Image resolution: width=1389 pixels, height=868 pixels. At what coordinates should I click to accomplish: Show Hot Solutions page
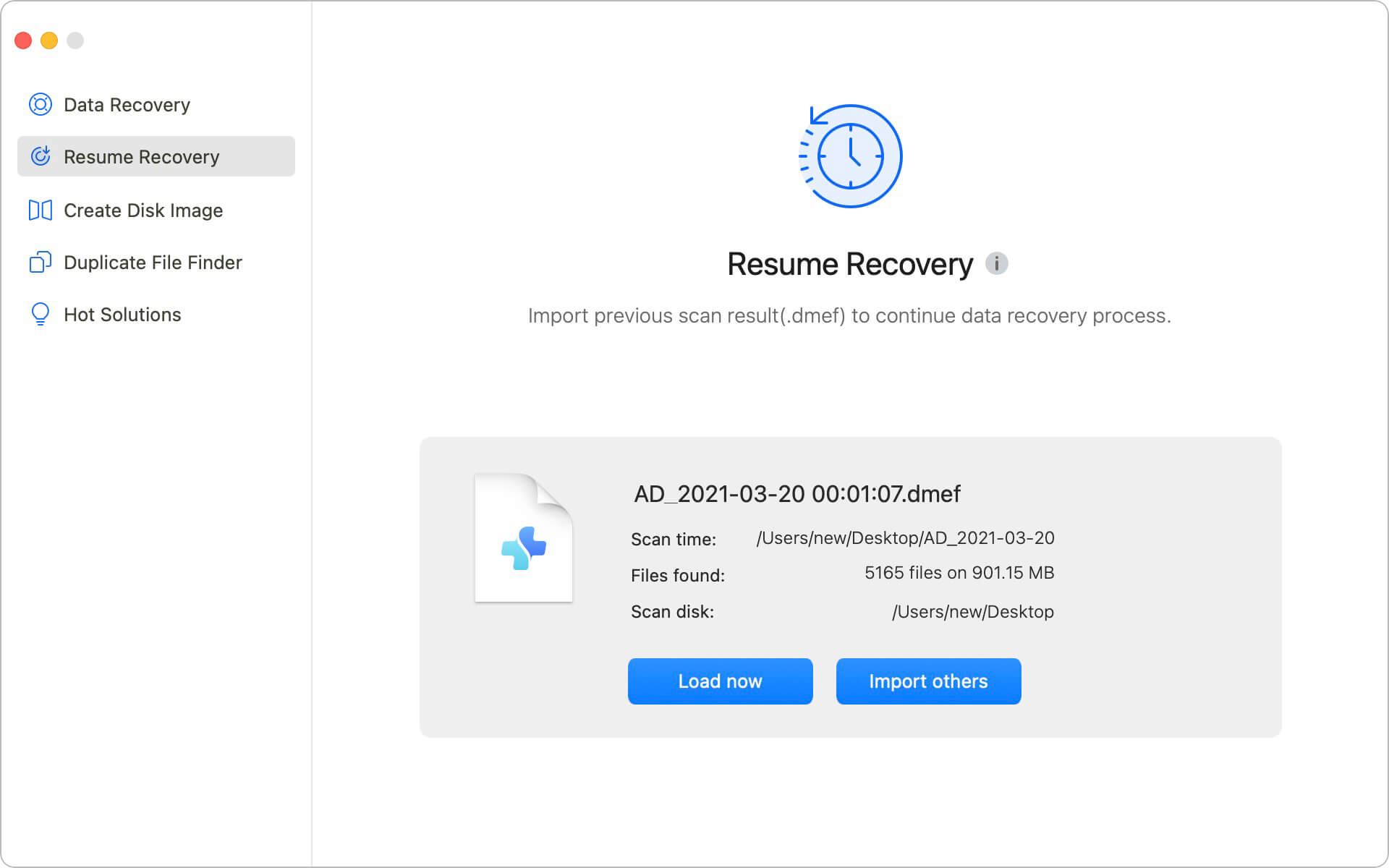(156, 315)
